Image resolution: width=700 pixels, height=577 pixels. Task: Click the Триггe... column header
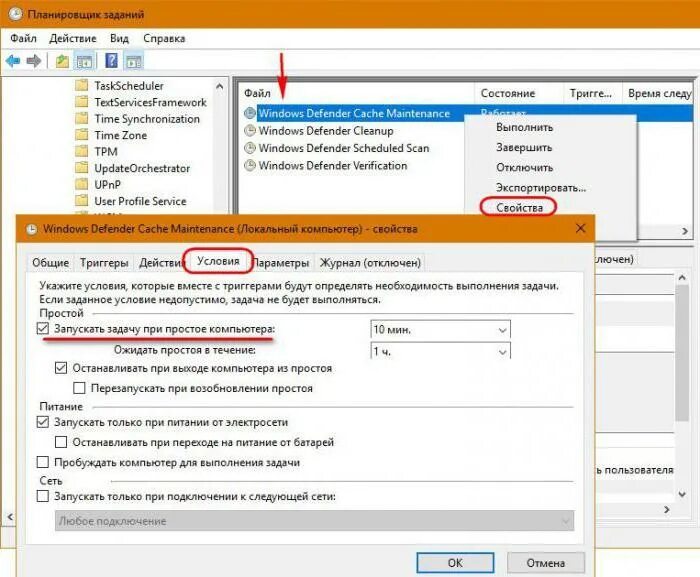(593, 93)
